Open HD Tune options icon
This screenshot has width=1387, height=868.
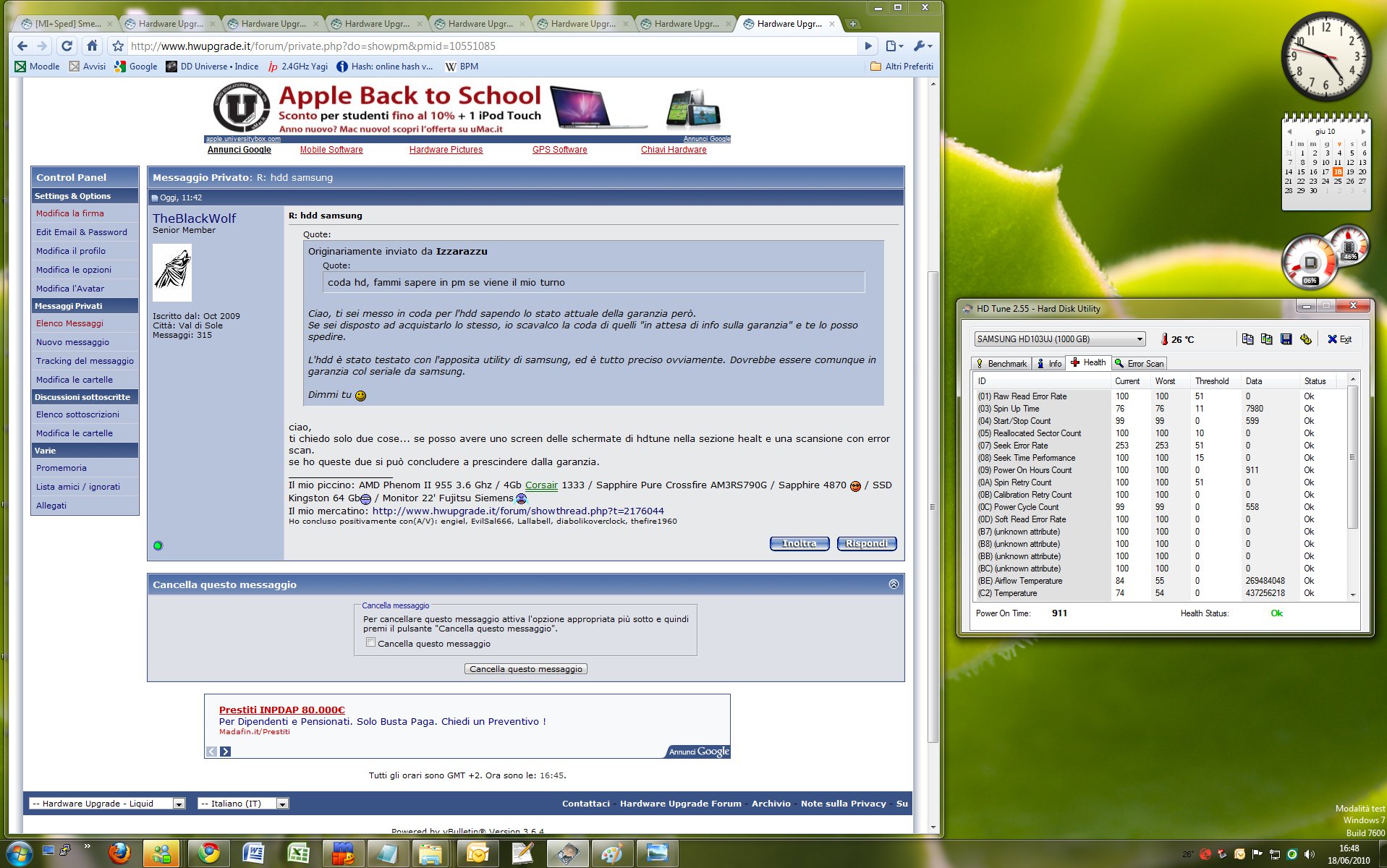click(1305, 339)
